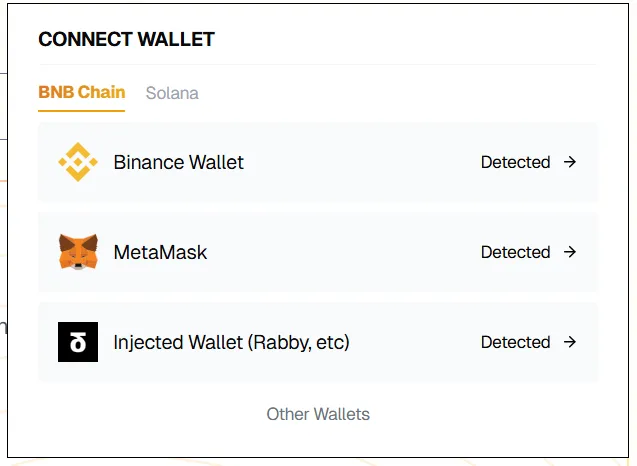Screen dimensions: 637x466
Task: Click the arrow in the MetaMask row
Action: 570,252
